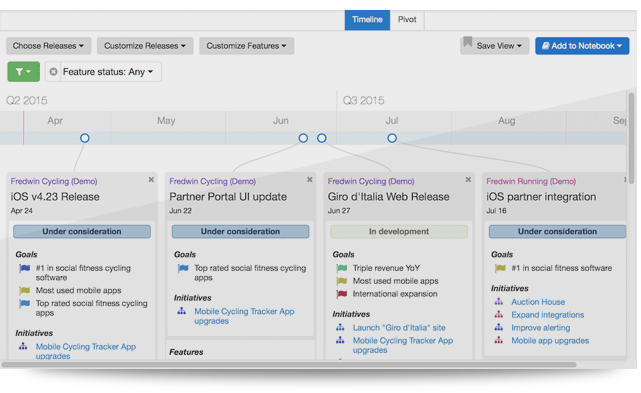
Task: Open Fredwin Cycling (Demo) link above Giro d'Italia Web Release
Action: 371,181
